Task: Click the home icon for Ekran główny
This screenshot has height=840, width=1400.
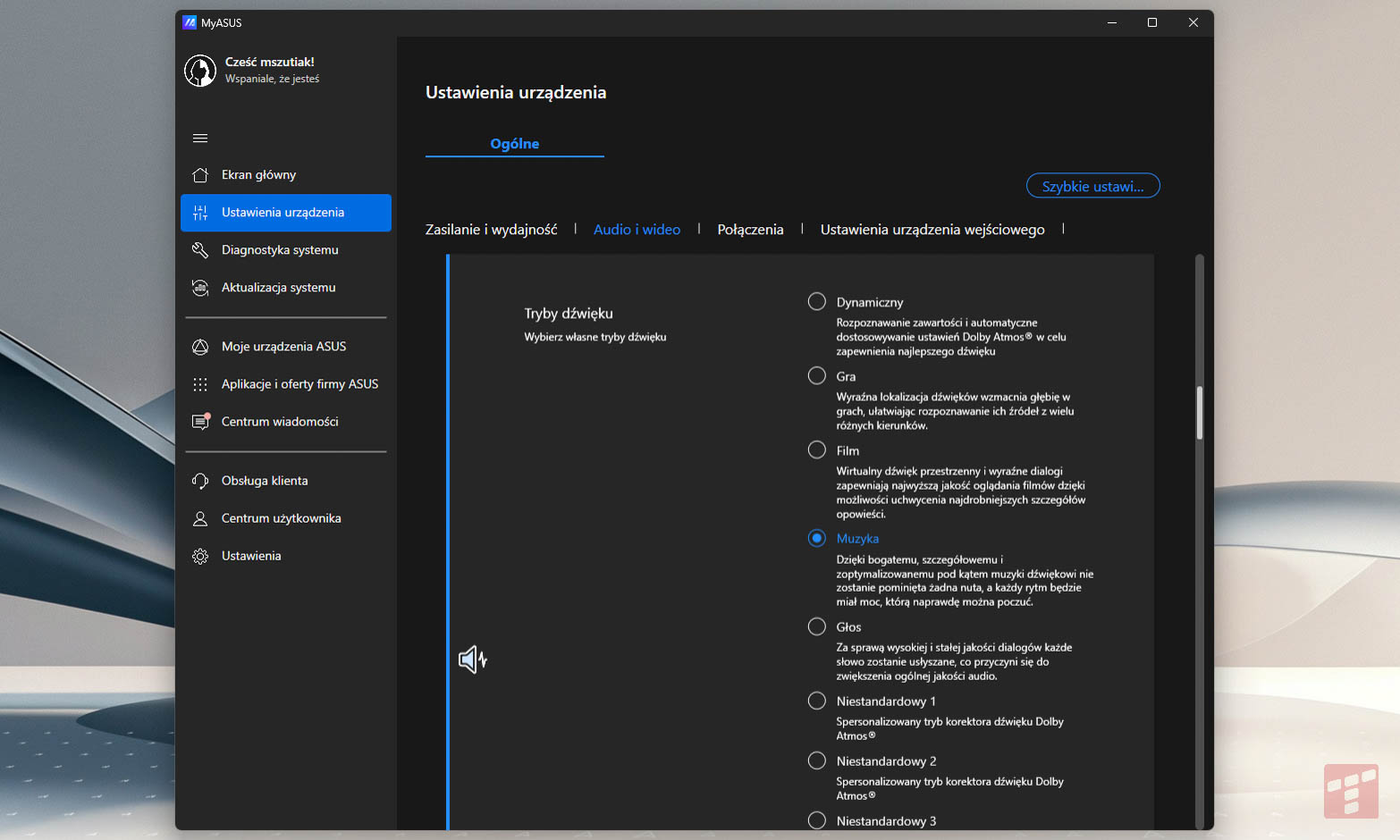Action: tap(200, 175)
